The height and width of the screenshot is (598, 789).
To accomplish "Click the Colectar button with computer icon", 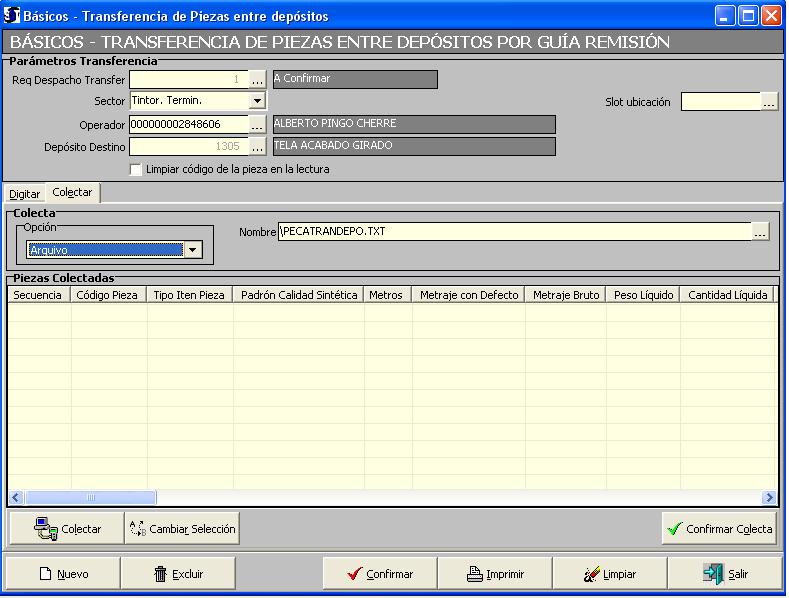I will (66, 529).
